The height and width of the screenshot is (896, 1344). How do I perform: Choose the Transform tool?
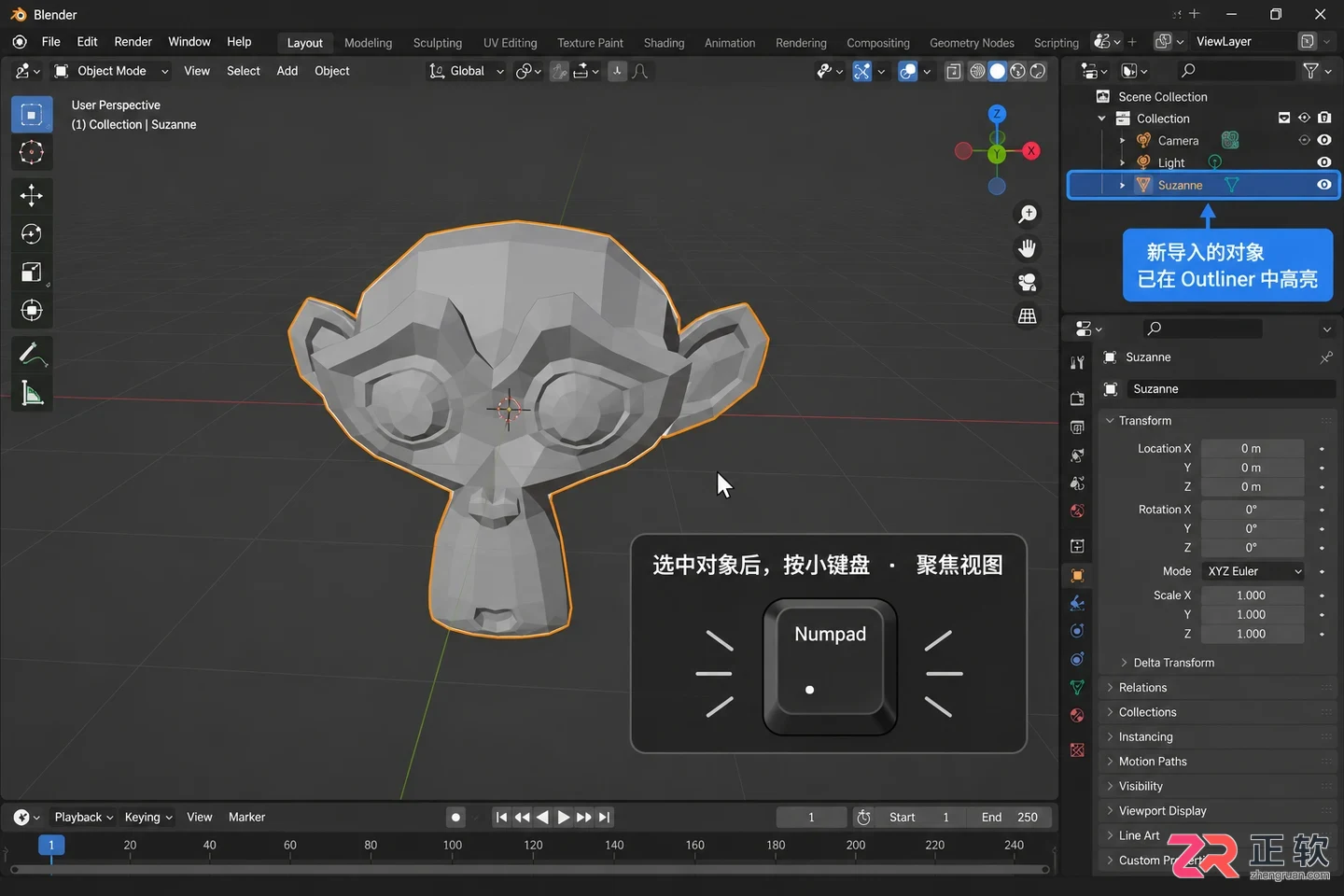click(32, 310)
